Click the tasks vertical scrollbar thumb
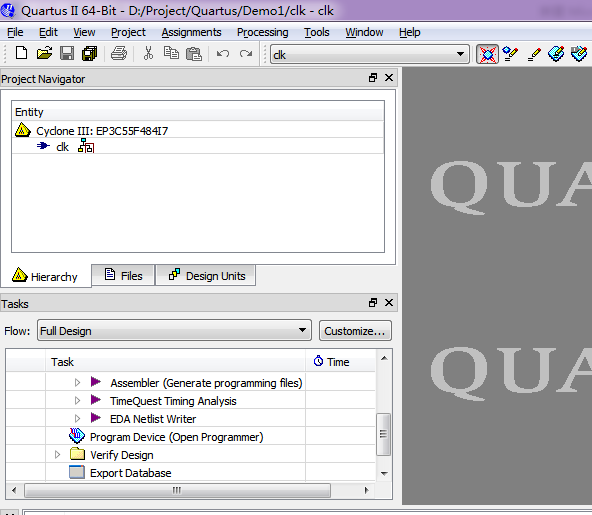This screenshot has height=515, width=592. [x=384, y=434]
